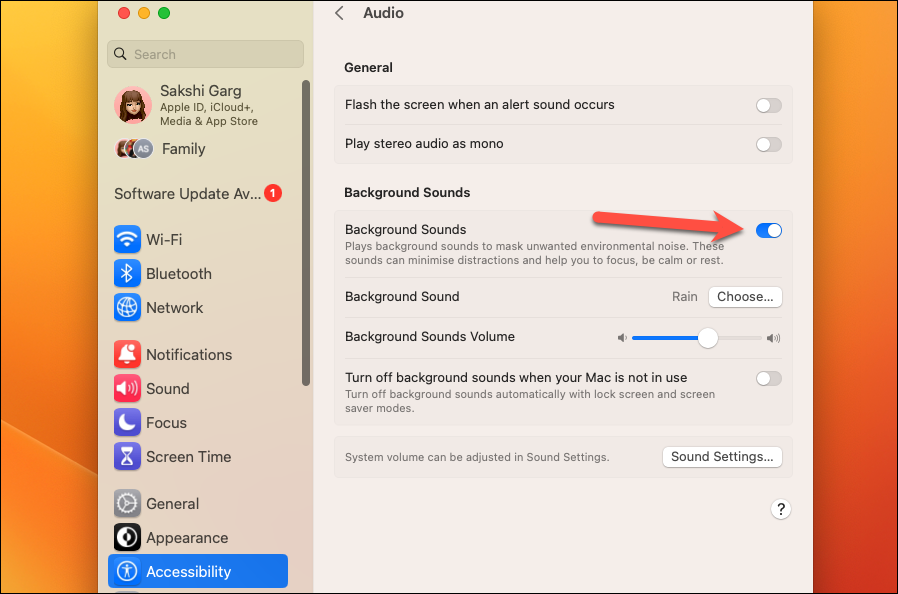Click Sakshi Garg profile avatar
The height and width of the screenshot is (594, 898).
tap(133, 105)
